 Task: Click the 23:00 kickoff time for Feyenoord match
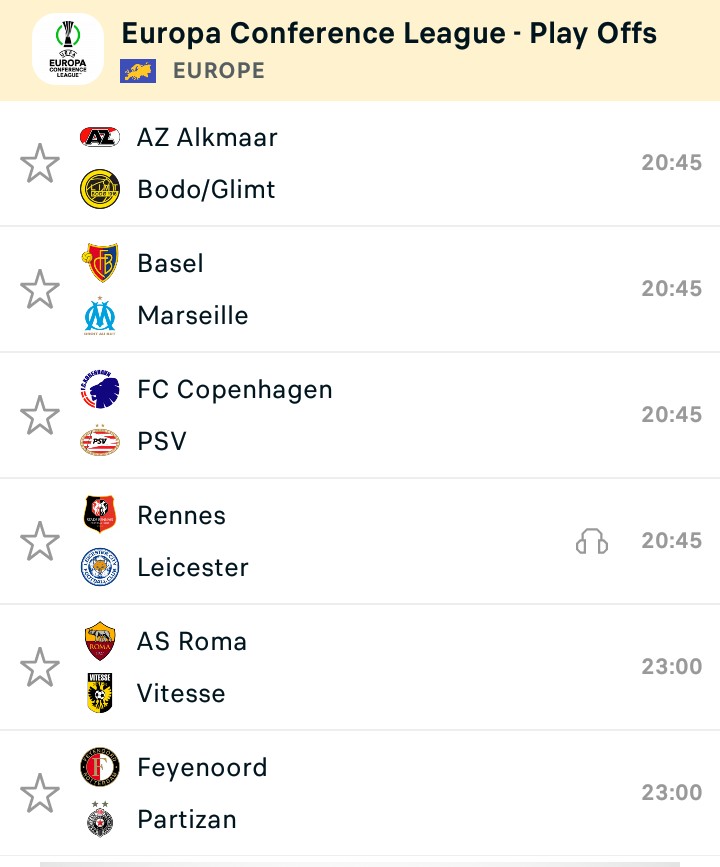(671, 792)
